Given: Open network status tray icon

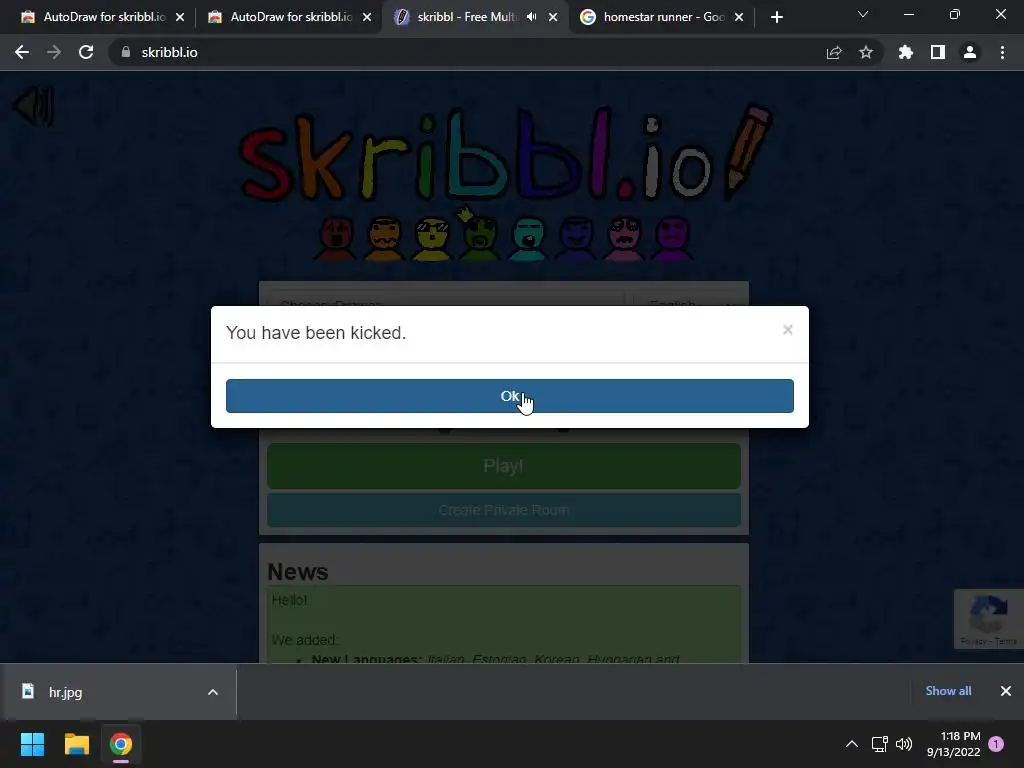Looking at the screenshot, I should click(879, 744).
